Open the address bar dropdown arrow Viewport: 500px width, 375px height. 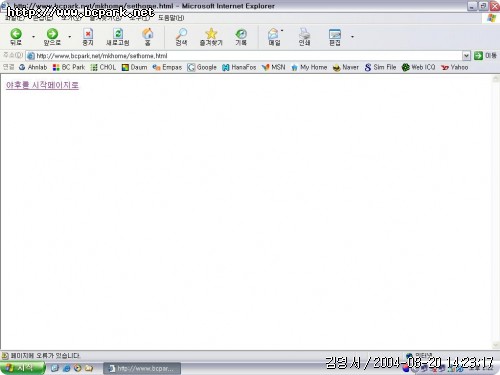(466, 56)
